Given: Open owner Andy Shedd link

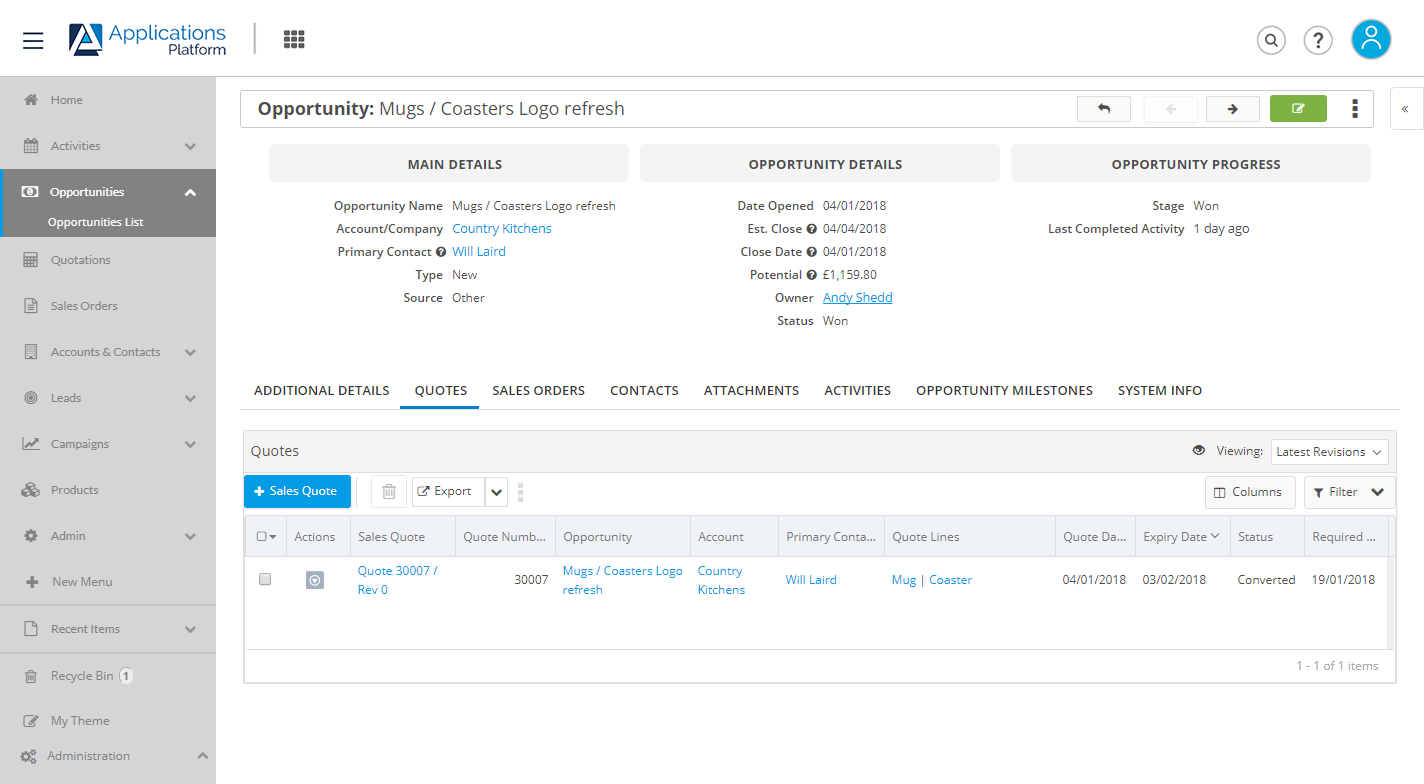Looking at the screenshot, I should pyautogui.click(x=858, y=298).
